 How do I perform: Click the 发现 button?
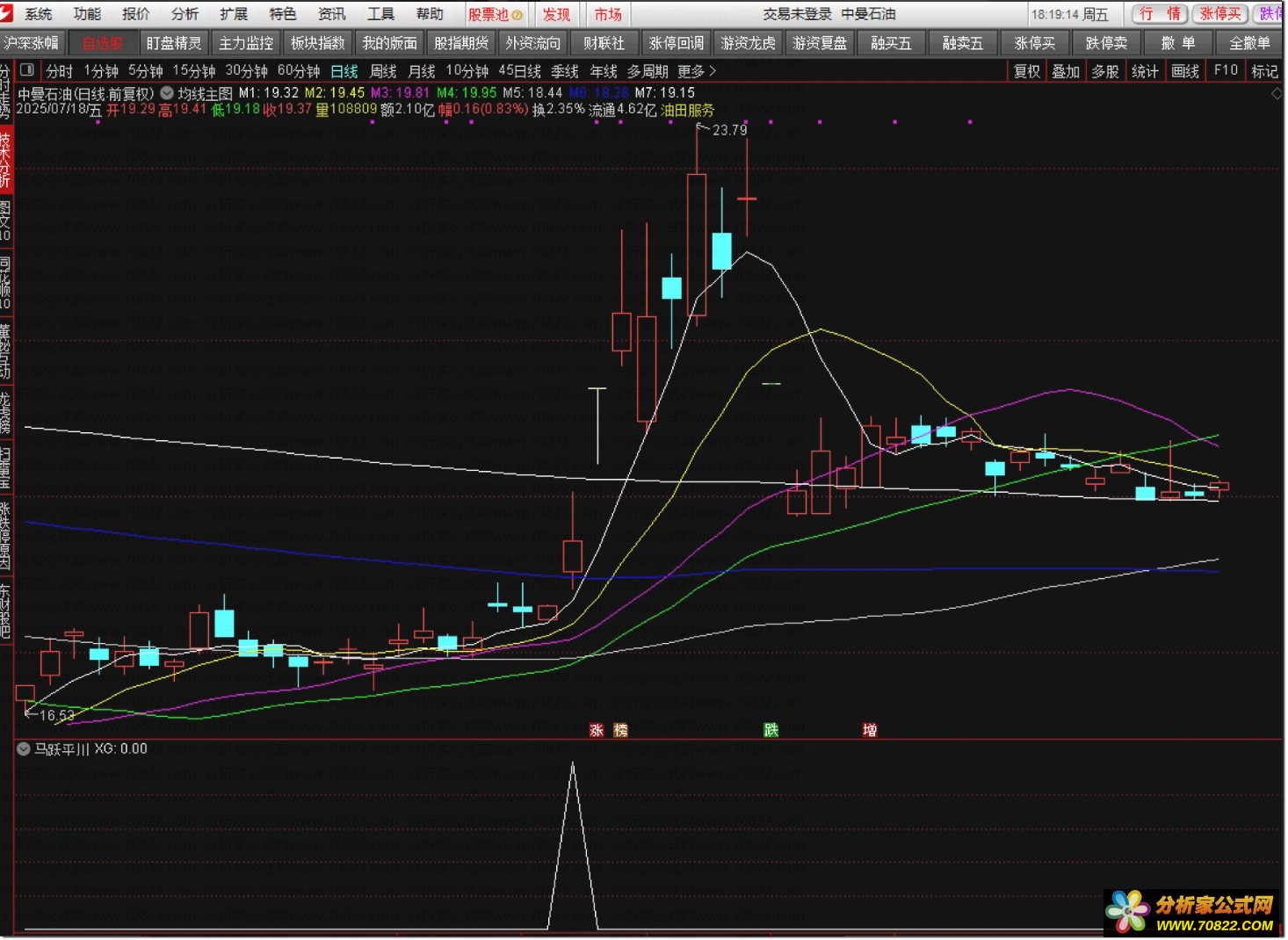[556, 14]
